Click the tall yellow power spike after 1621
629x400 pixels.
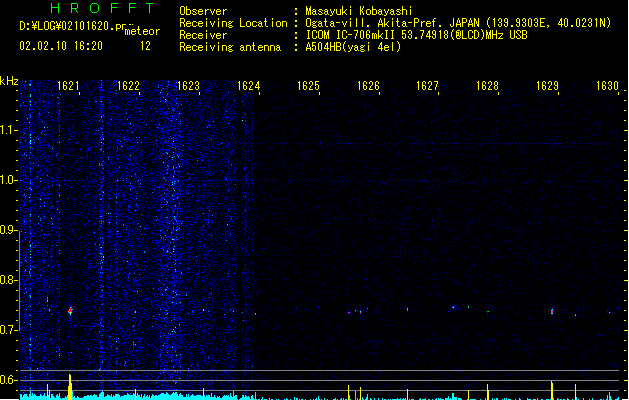pyautogui.click(x=70, y=387)
